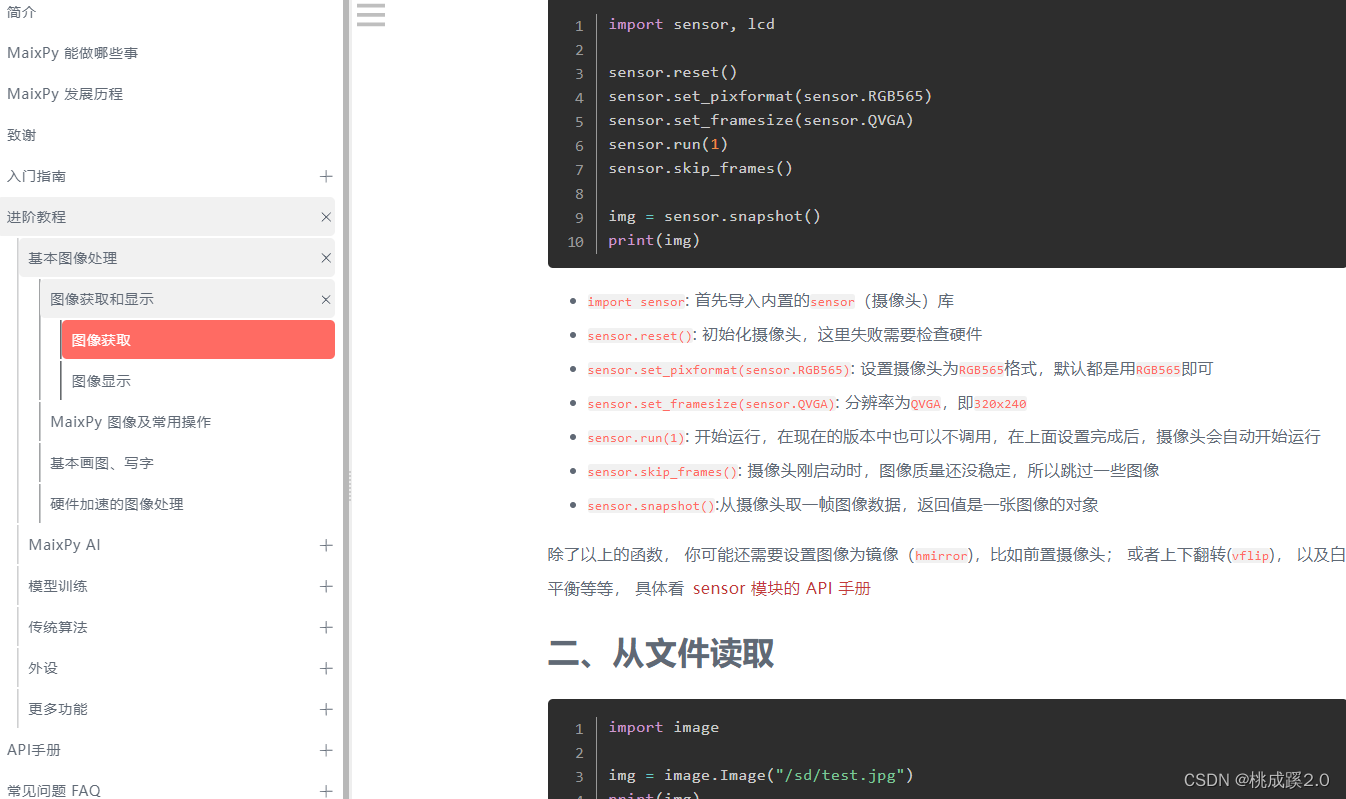Open 硬件加速的图像处理 page
This screenshot has width=1346, height=799.
tap(117, 504)
